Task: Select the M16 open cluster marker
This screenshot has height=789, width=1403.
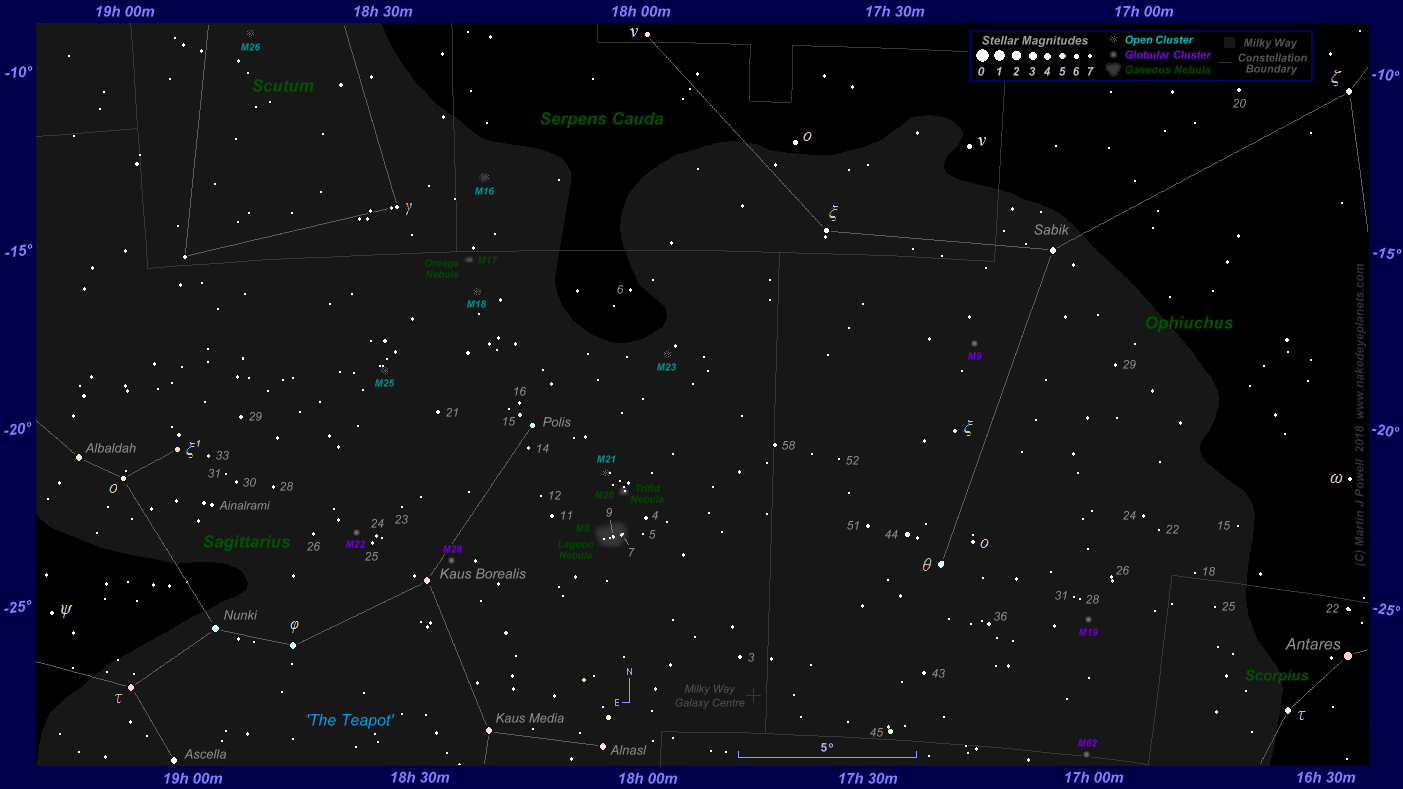Action: [484, 178]
